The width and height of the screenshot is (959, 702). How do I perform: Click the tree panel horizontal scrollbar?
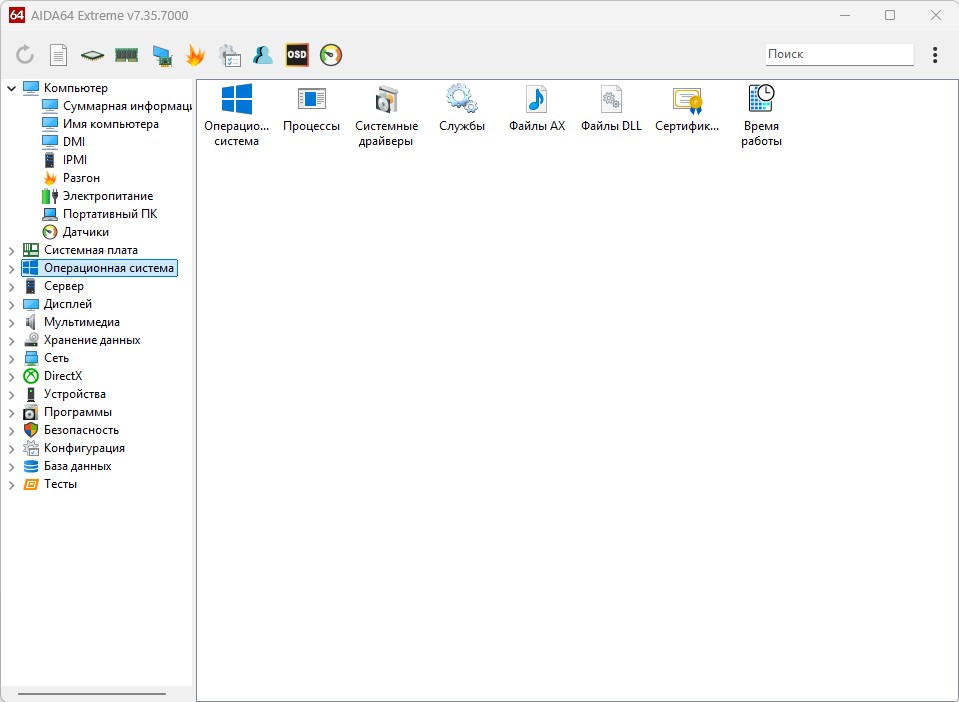point(92,693)
